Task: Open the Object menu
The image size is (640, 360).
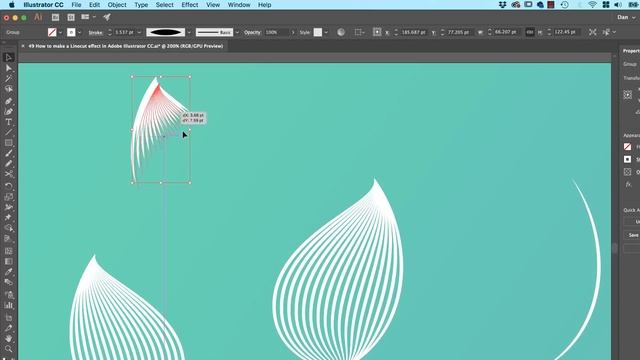Action: click(x=117, y=5)
